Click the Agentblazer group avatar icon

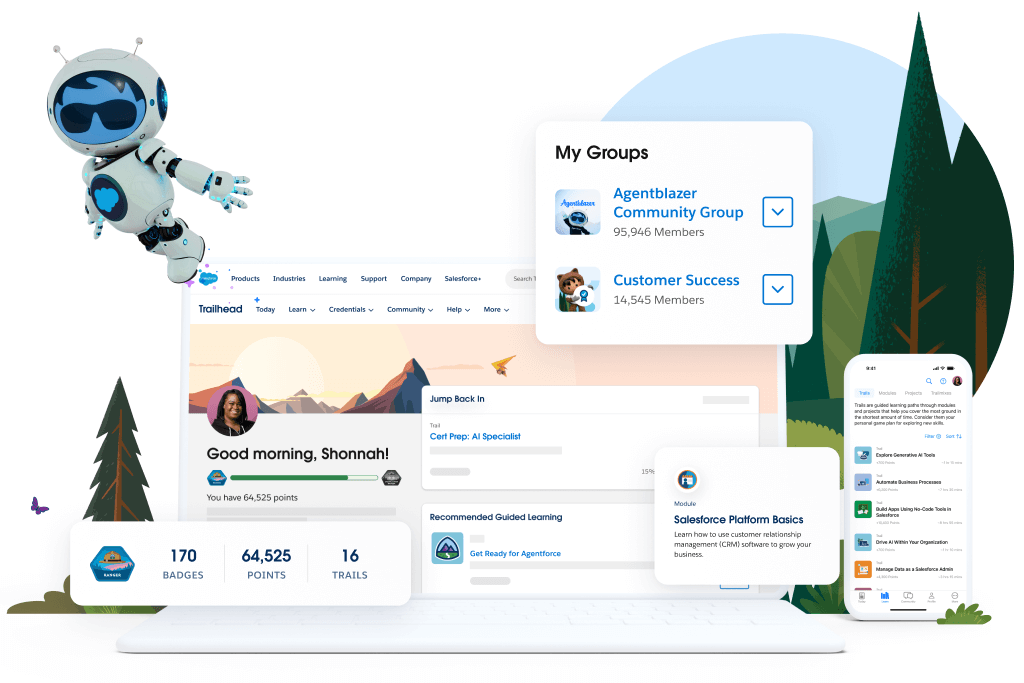tap(577, 212)
